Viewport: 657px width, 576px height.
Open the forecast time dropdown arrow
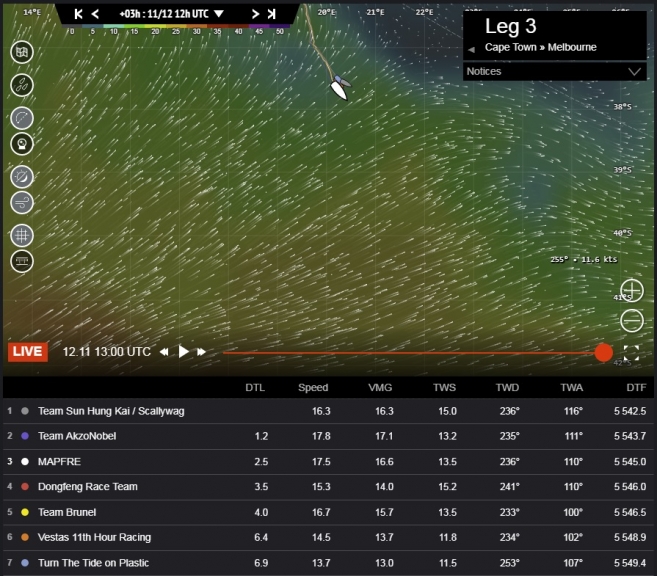click(219, 14)
